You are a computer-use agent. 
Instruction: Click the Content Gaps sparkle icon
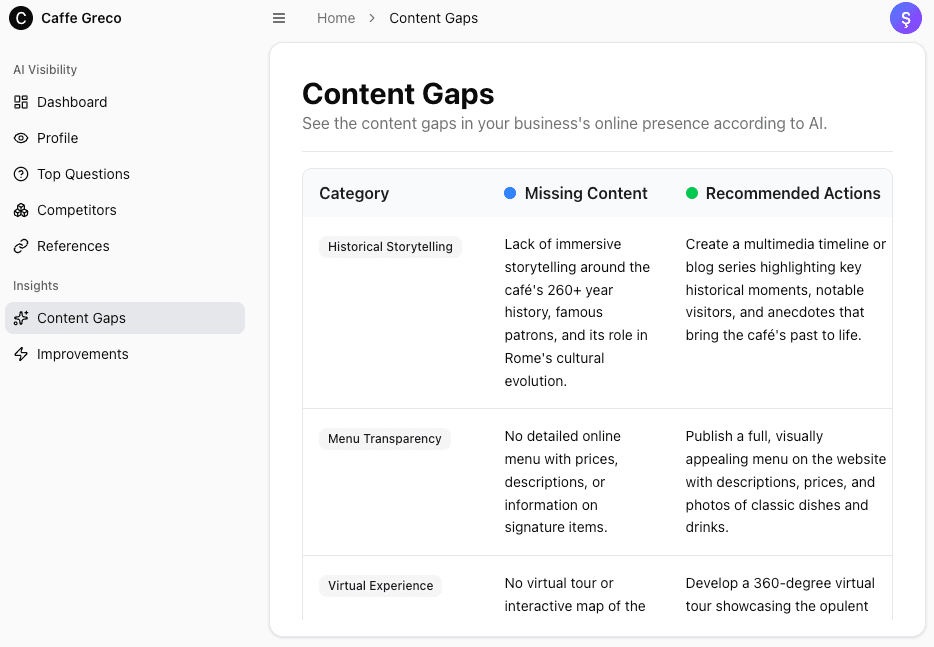(21, 318)
